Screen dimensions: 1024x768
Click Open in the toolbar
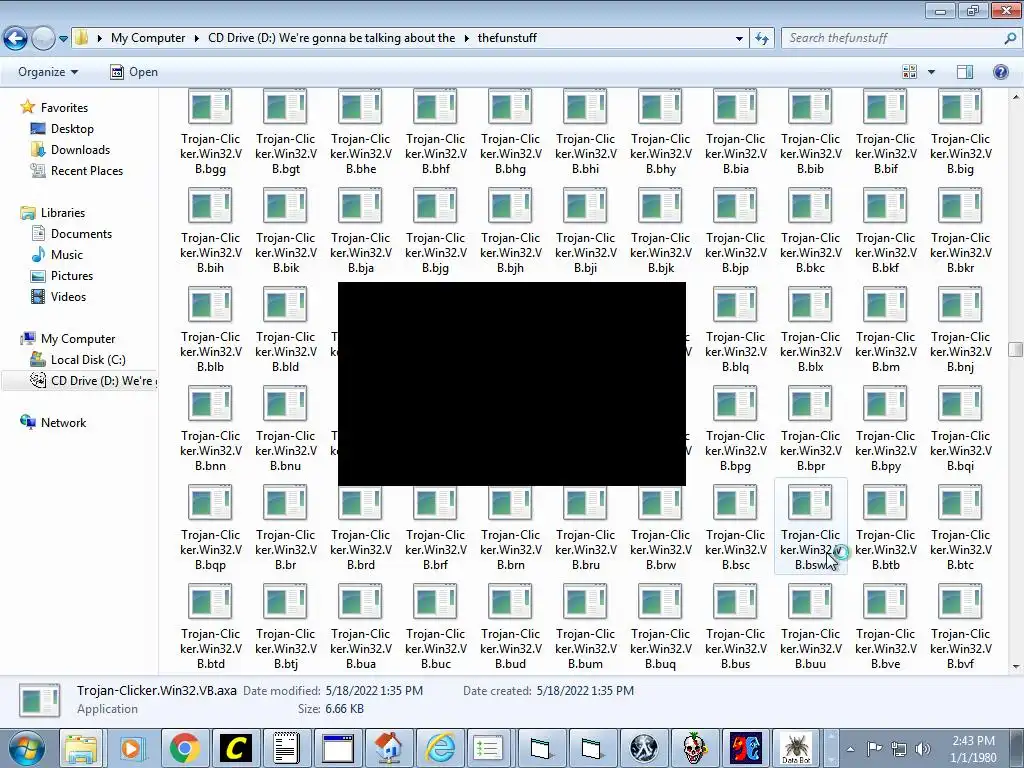point(134,72)
